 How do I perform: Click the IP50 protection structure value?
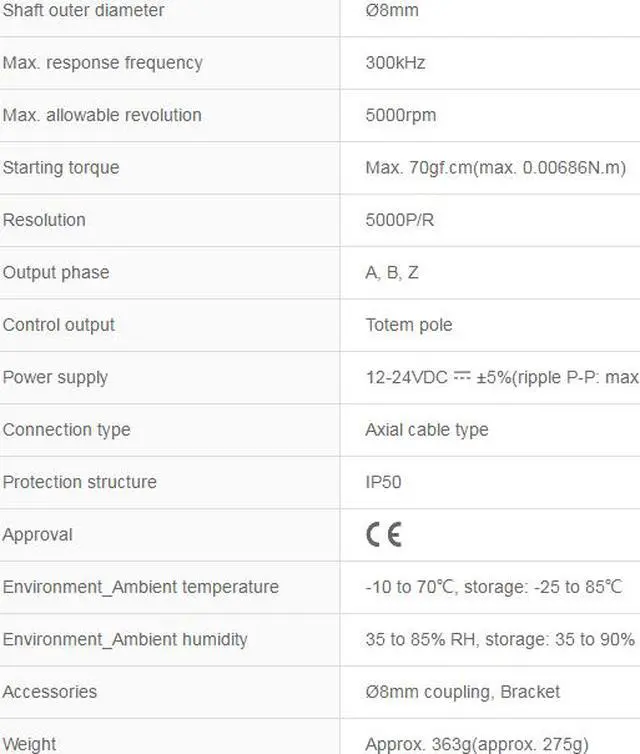coord(383,482)
